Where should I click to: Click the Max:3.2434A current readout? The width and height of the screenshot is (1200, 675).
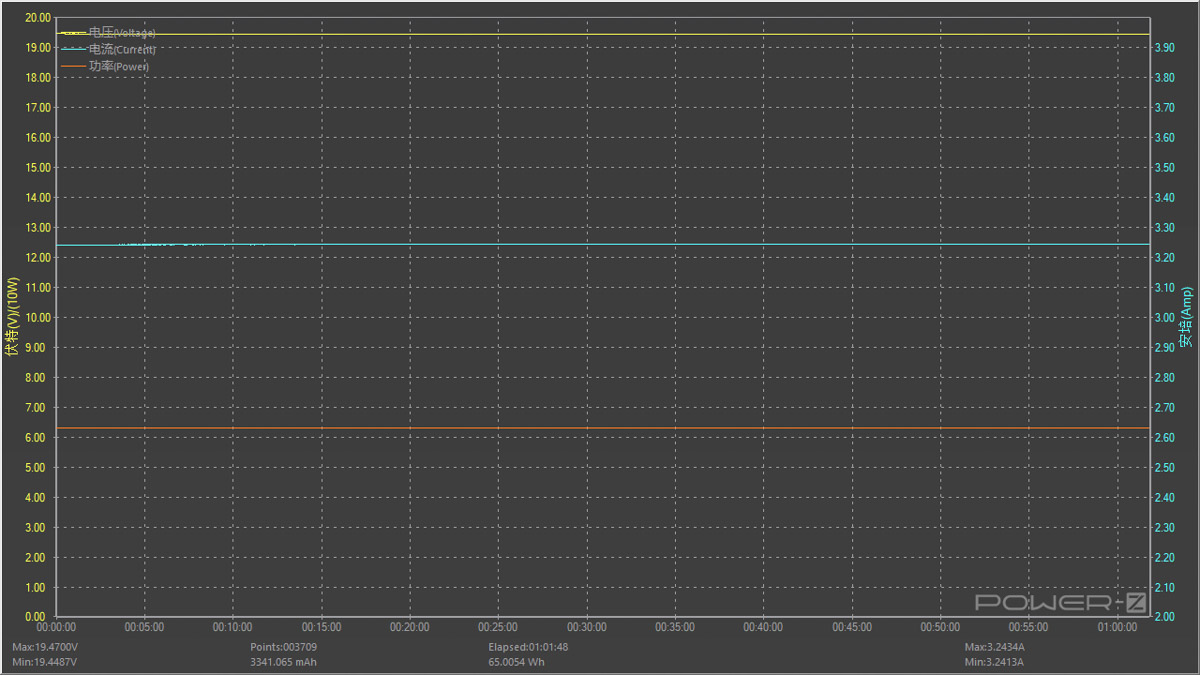pos(994,647)
